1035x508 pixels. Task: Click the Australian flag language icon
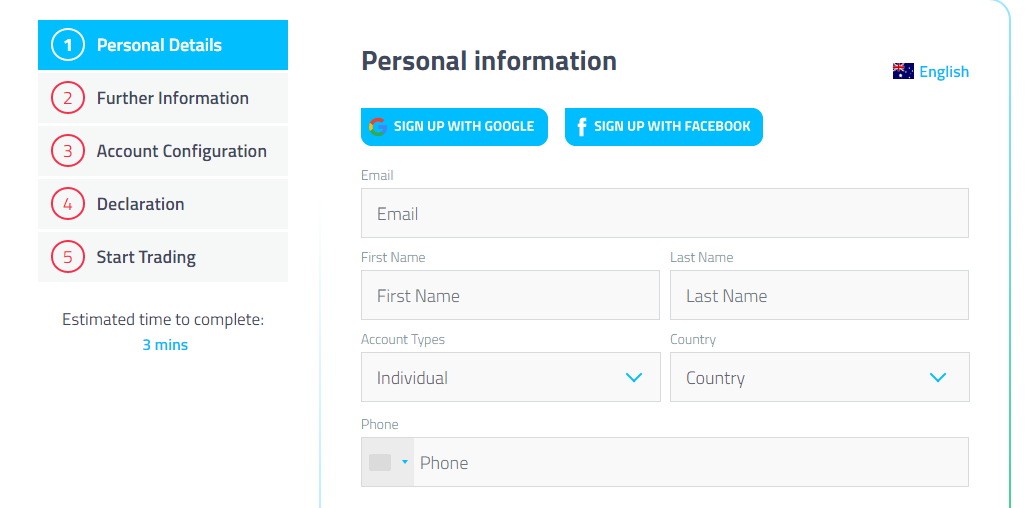tap(903, 71)
